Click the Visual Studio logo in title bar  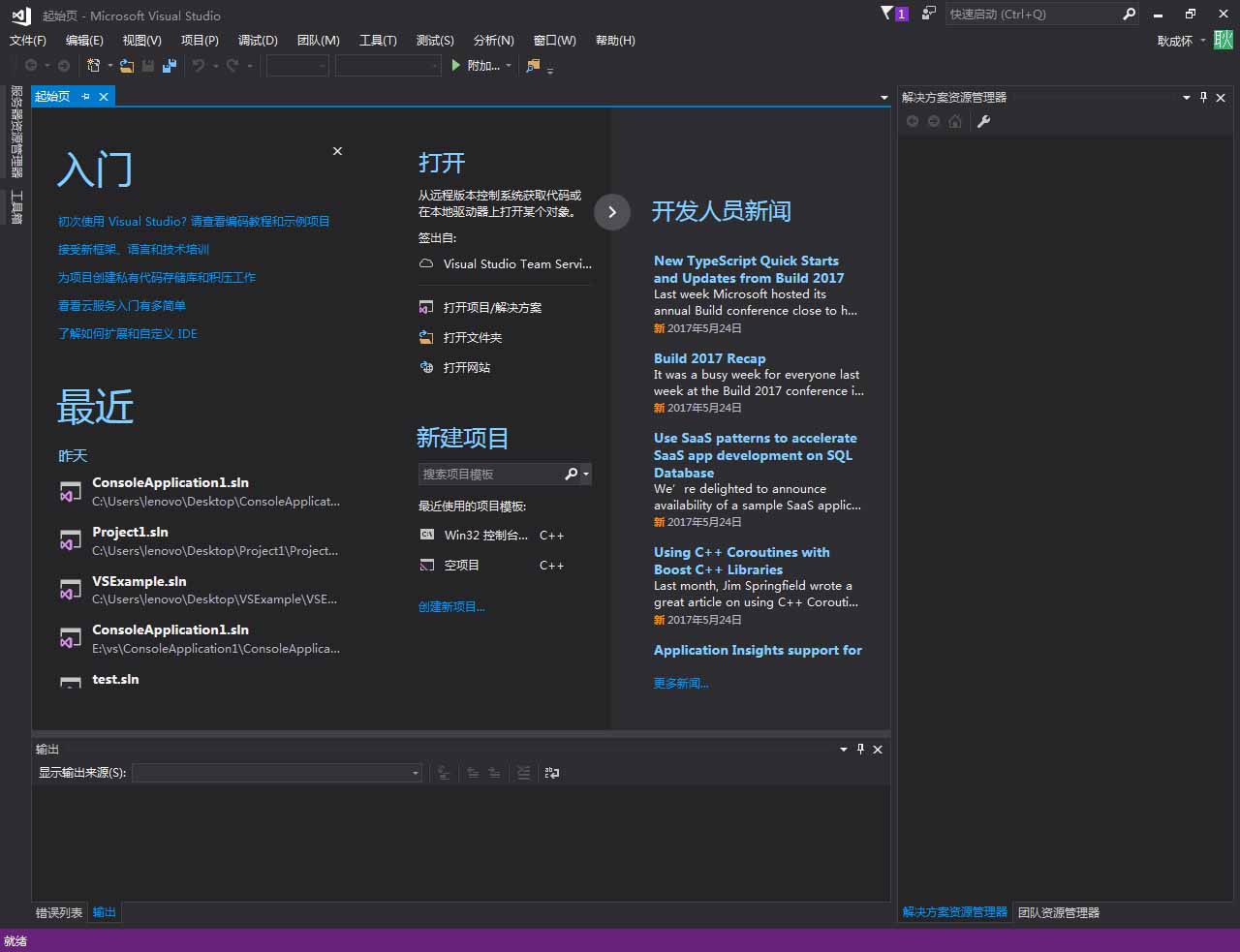[x=20, y=15]
